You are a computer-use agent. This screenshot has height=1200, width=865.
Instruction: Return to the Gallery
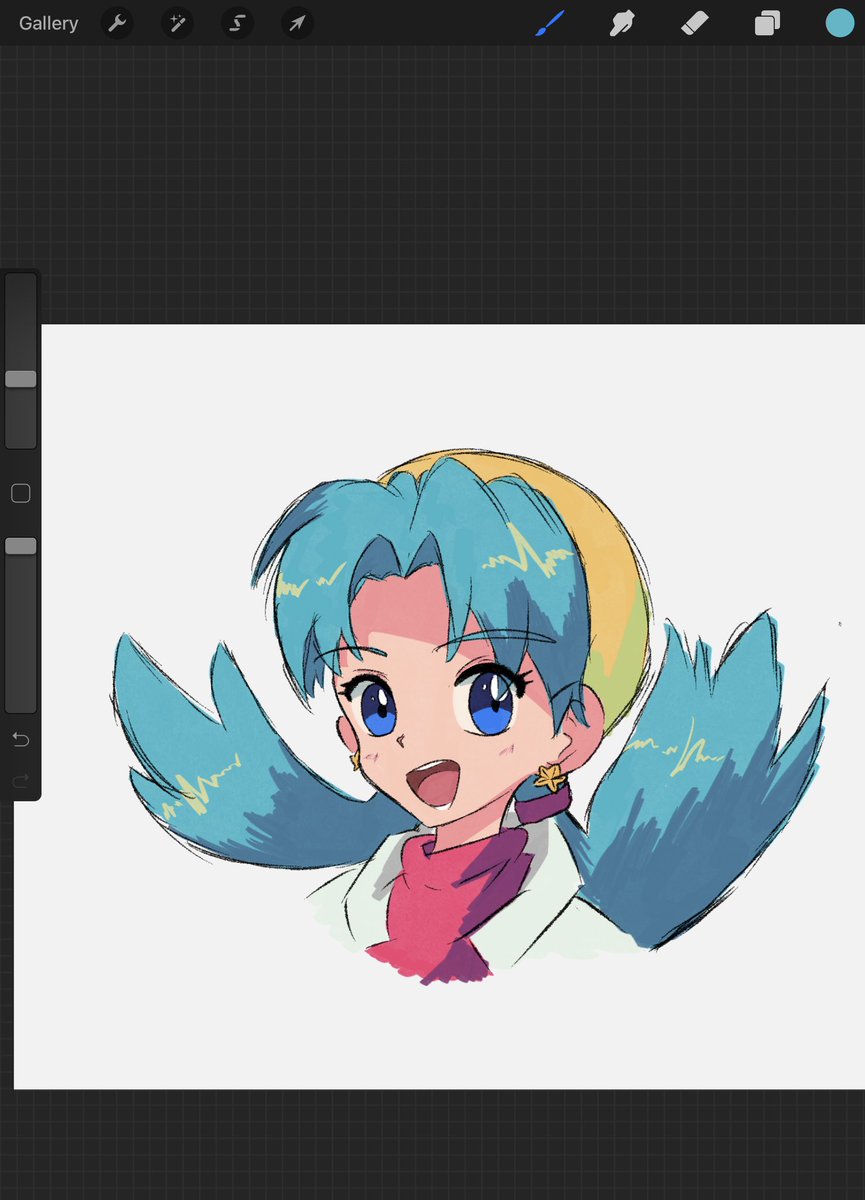click(x=48, y=23)
